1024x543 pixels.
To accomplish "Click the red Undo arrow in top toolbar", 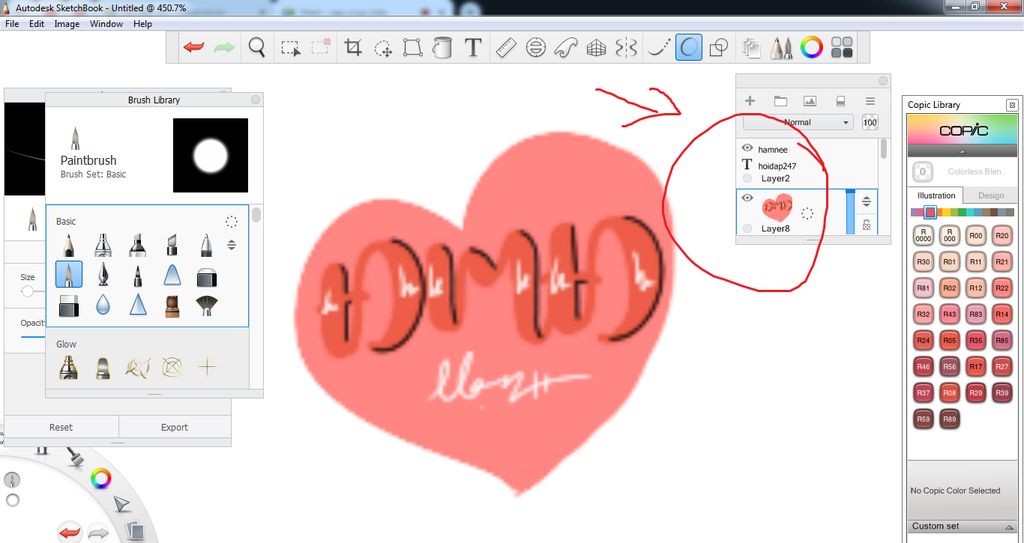I will [x=193, y=48].
